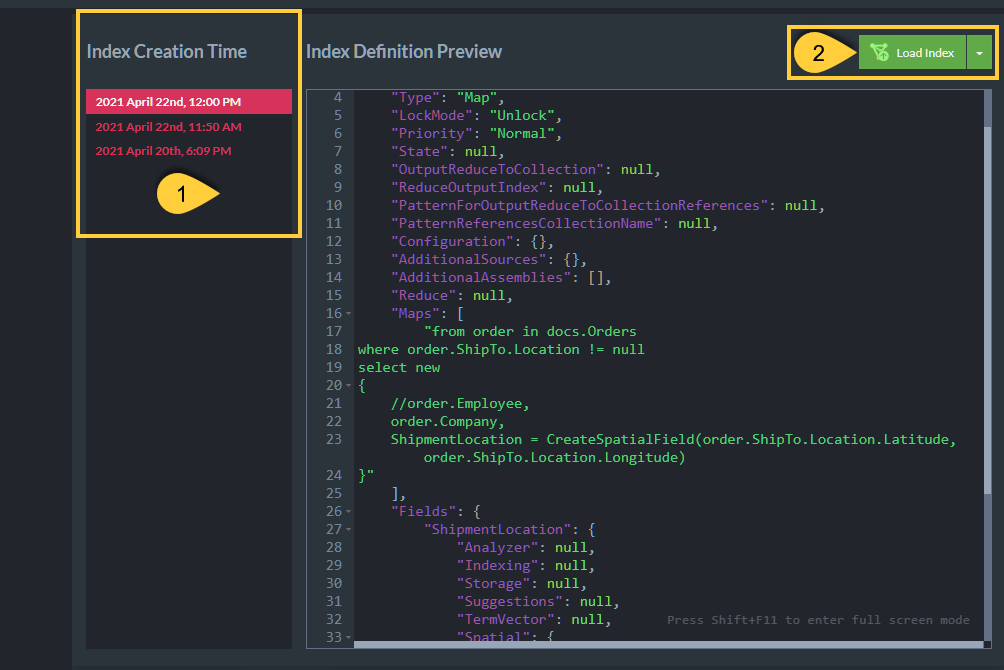Click the "State" key on line 7

point(420,151)
